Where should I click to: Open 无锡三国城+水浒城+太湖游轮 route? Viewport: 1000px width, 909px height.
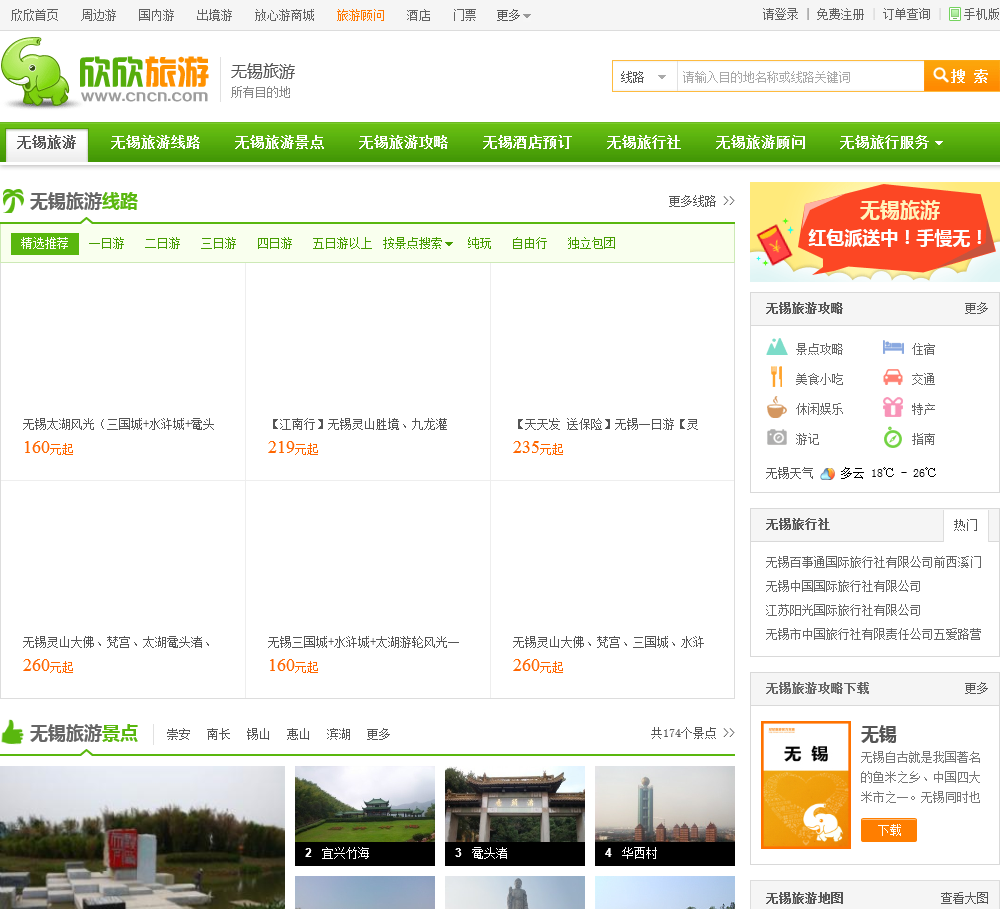click(363, 642)
